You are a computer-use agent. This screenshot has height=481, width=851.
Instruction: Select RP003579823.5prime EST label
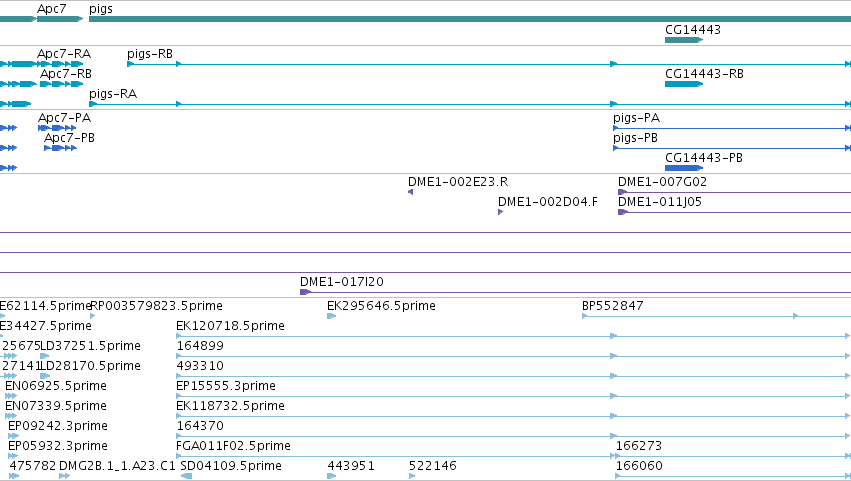pos(156,306)
